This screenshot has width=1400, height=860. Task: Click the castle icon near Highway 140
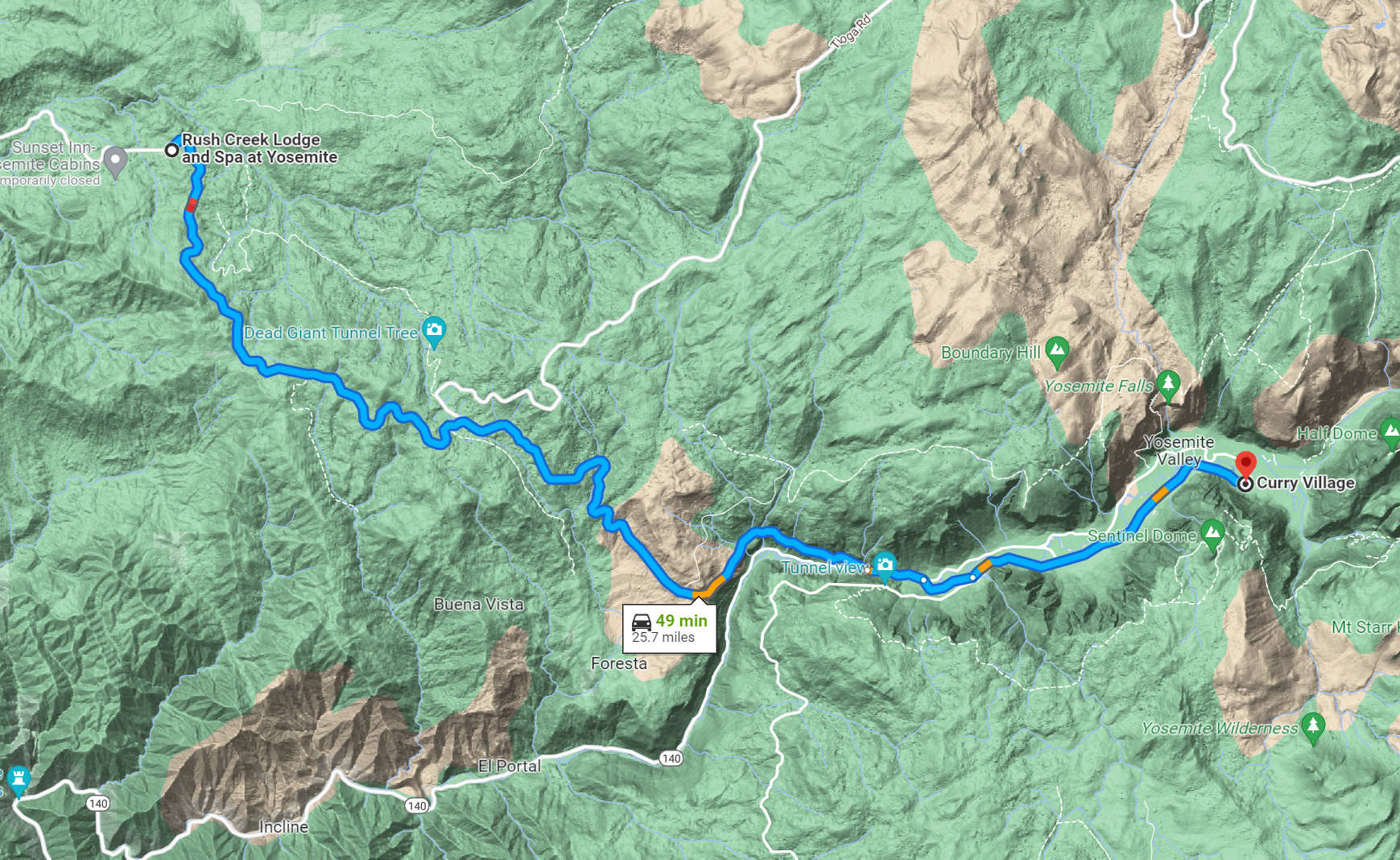click(18, 779)
